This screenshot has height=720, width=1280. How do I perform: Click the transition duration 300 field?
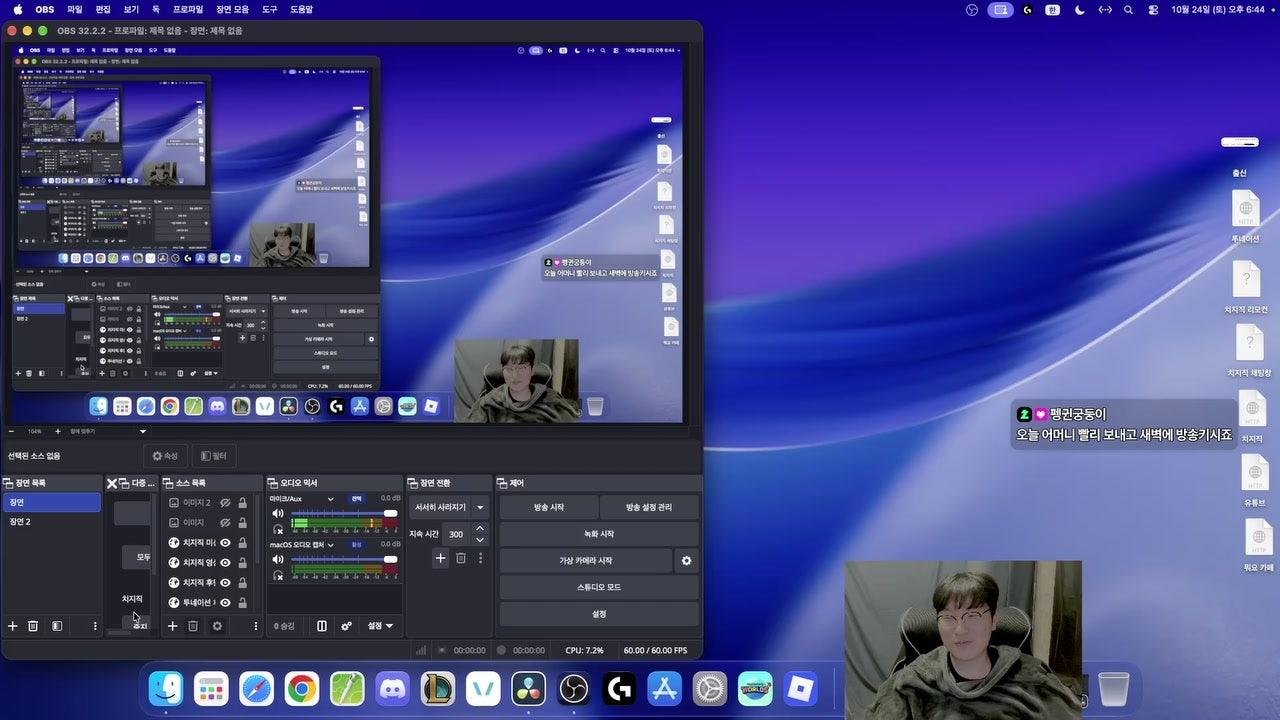coord(456,534)
